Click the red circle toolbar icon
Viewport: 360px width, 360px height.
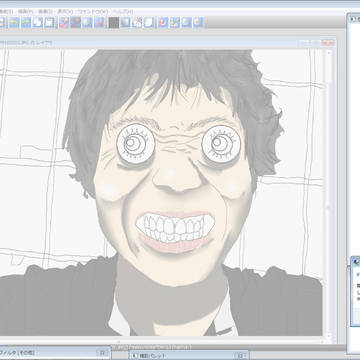(163, 22)
